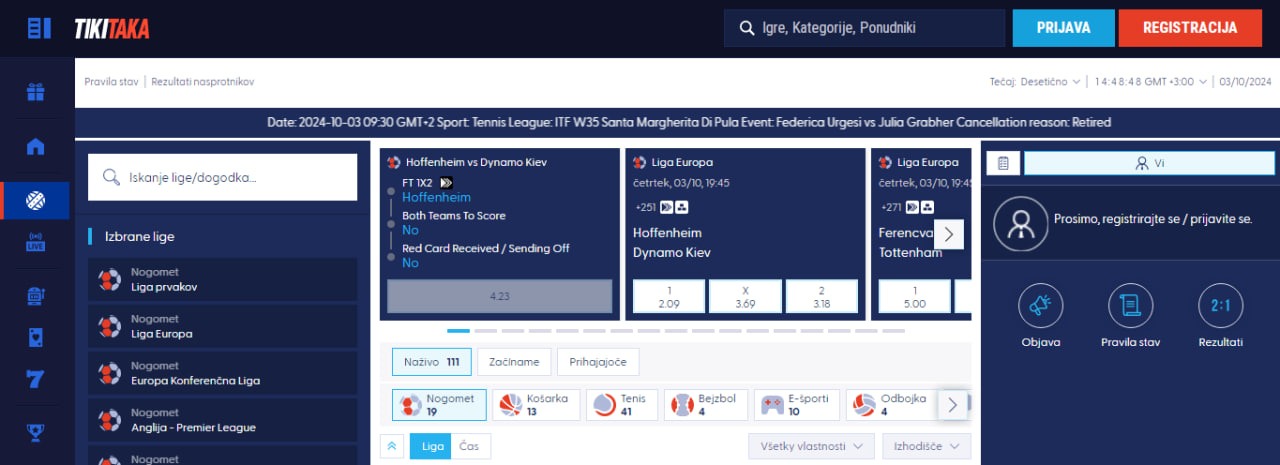Select the sports ball icon in sidebar
This screenshot has height=465, width=1280.
(x=36, y=201)
